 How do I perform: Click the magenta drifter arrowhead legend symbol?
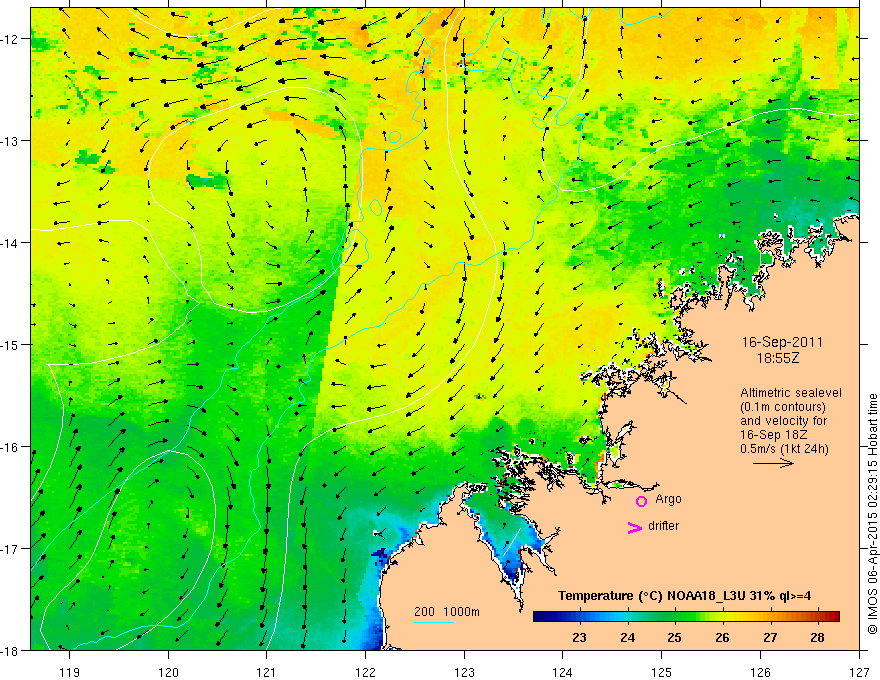635,527
